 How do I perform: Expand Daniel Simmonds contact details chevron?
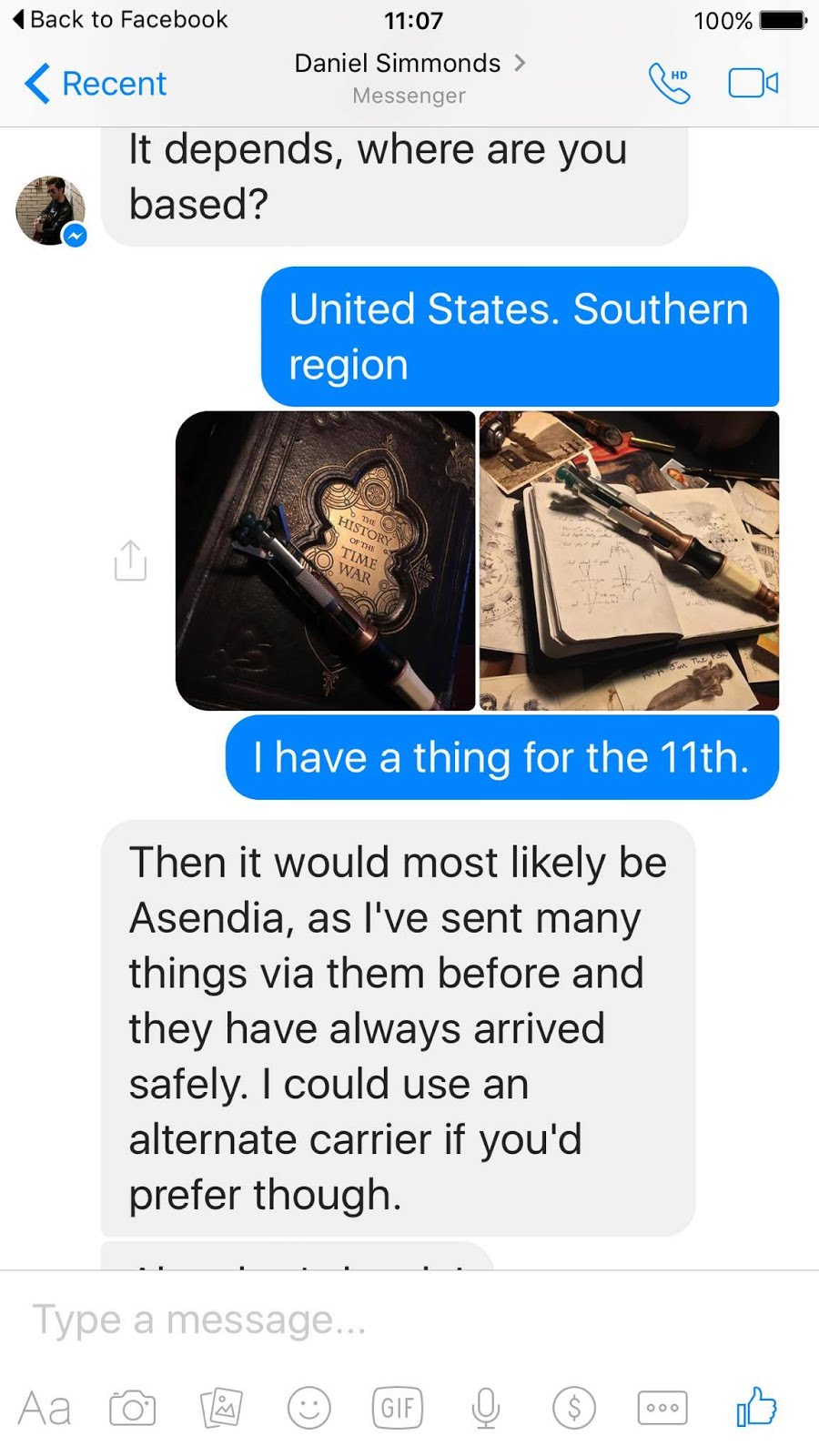tap(520, 63)
